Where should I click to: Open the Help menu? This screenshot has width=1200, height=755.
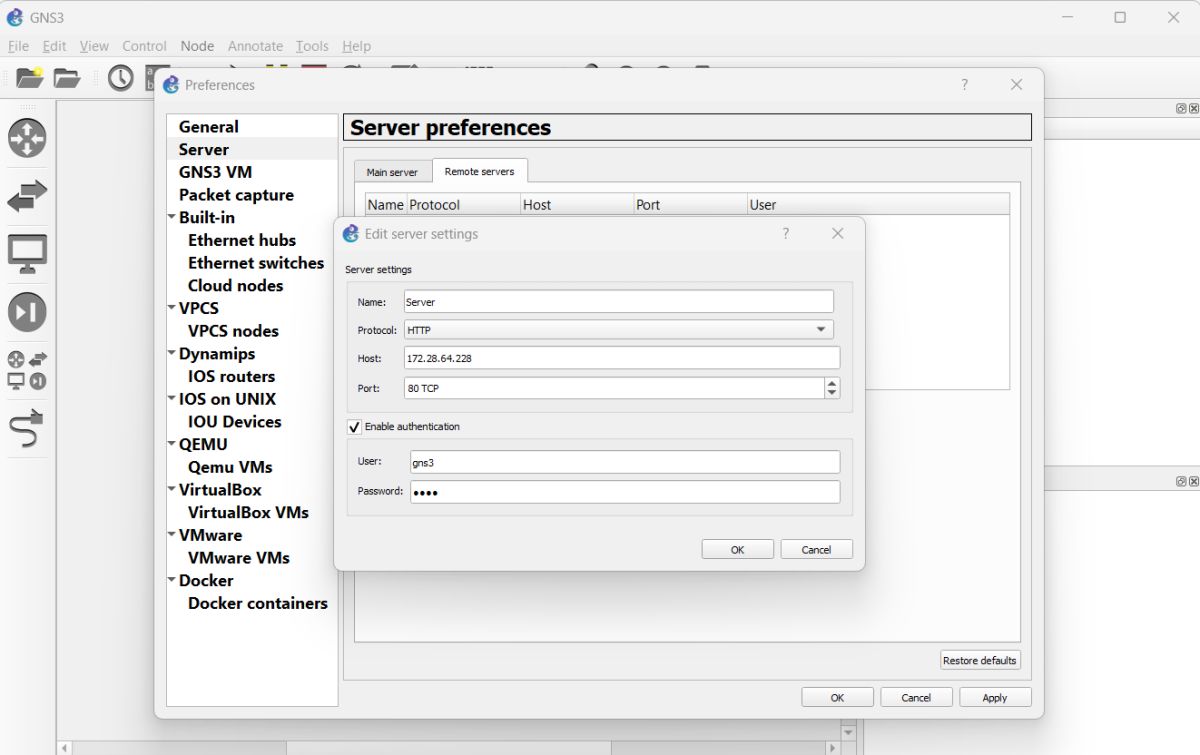[356, 46]
